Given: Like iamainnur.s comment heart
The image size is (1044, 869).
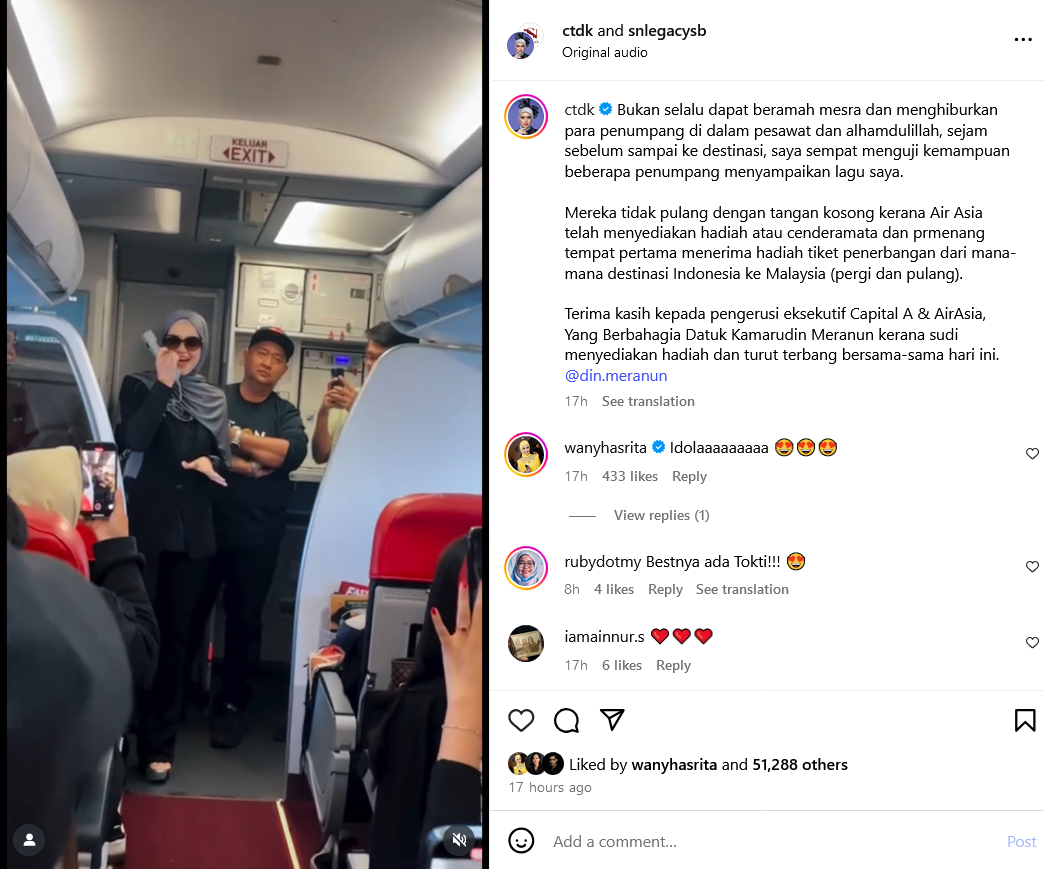Looking at the screenshot, I should pos(1032,643).
